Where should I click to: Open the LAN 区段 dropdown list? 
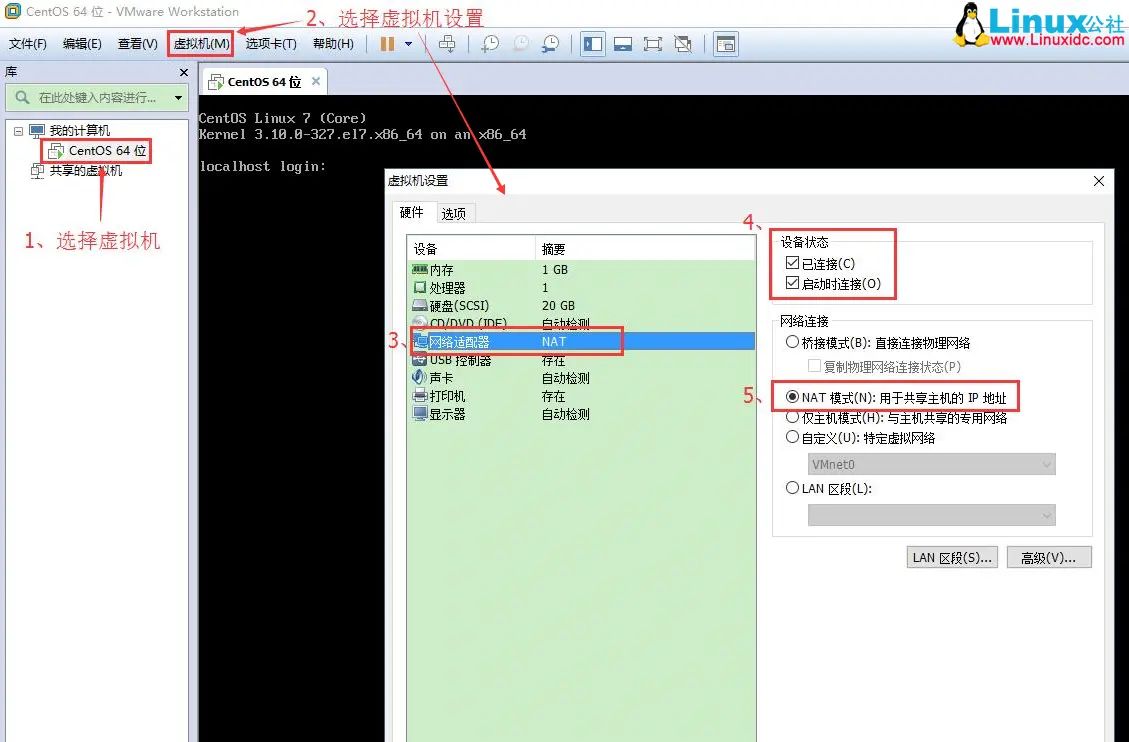coord(930,515)
